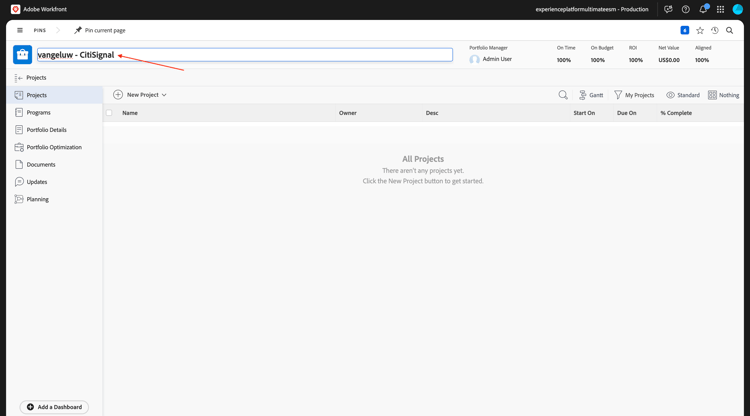The width and height of the screenshot is (750, 416).
Task: Click the PINS label
Action: [40, 30]
